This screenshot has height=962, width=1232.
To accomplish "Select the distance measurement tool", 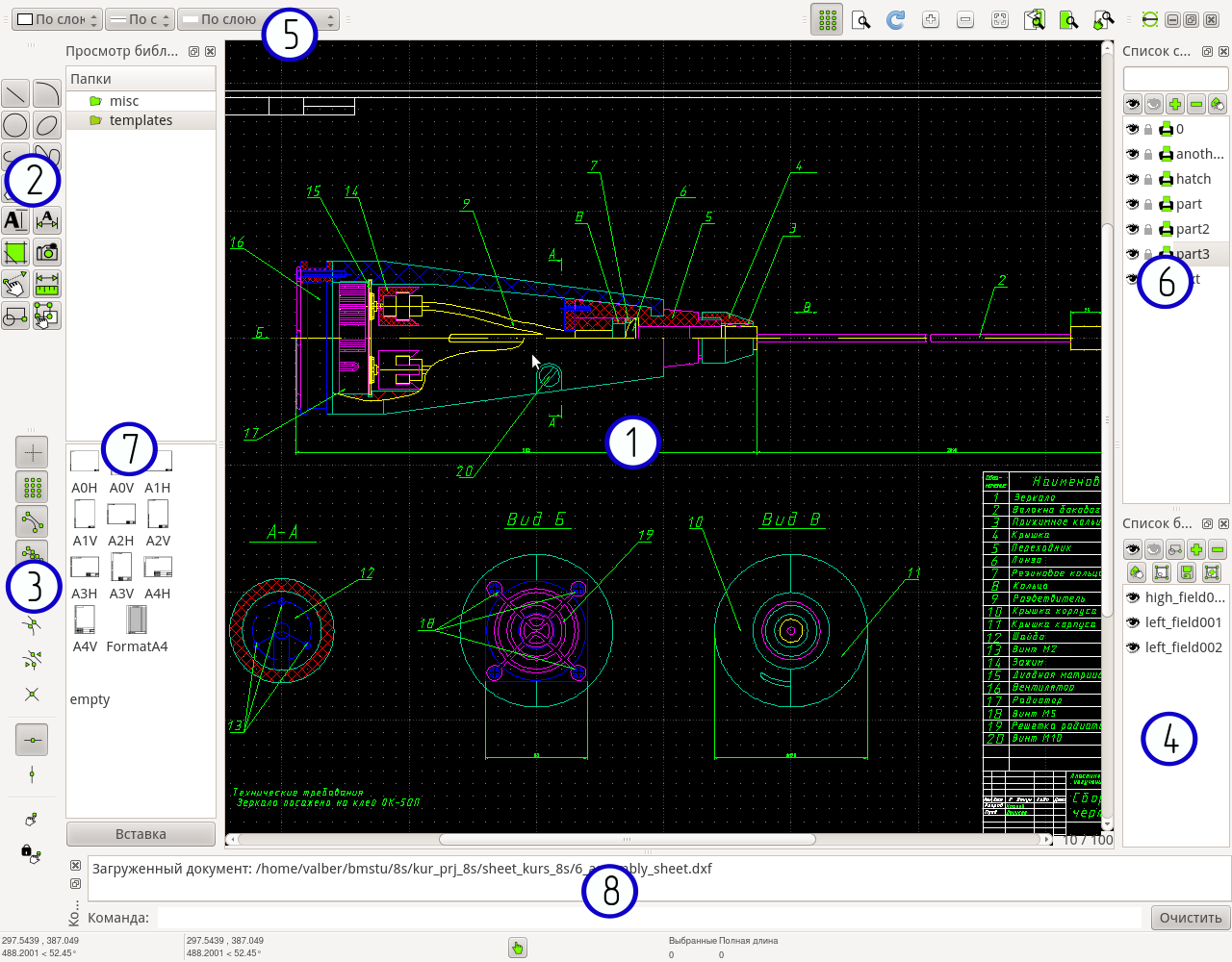I will point(47,284).
